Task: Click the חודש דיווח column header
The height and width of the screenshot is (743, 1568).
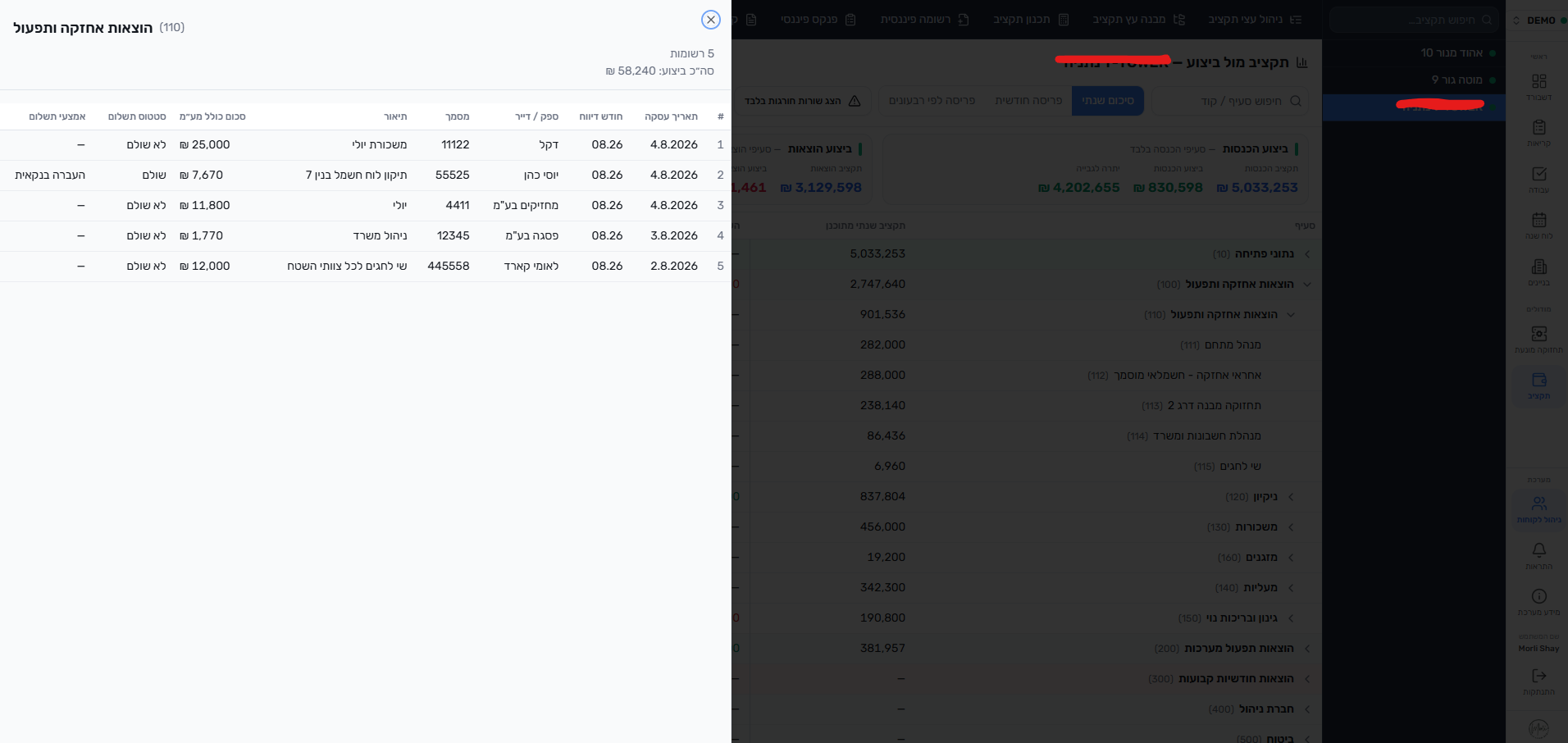Action: (601, 116)
